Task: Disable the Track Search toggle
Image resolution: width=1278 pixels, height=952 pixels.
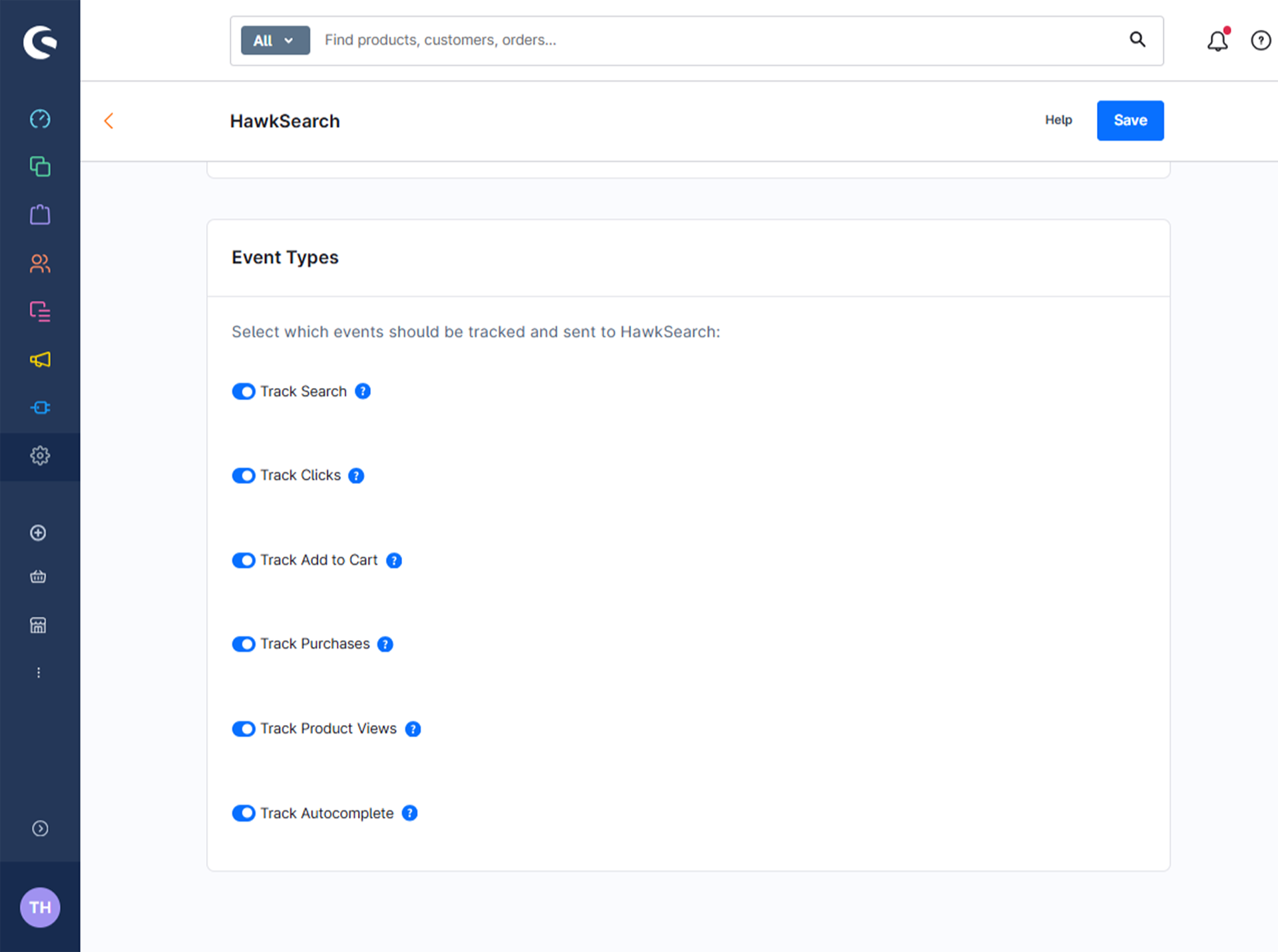Action: click(244, 391)
